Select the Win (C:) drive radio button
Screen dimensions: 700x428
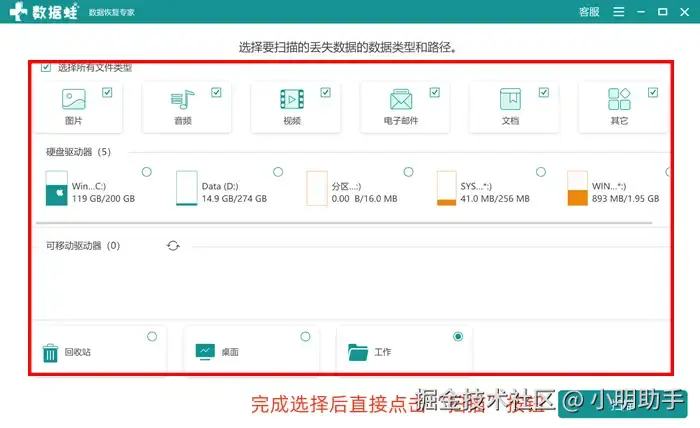coord(147,172)
